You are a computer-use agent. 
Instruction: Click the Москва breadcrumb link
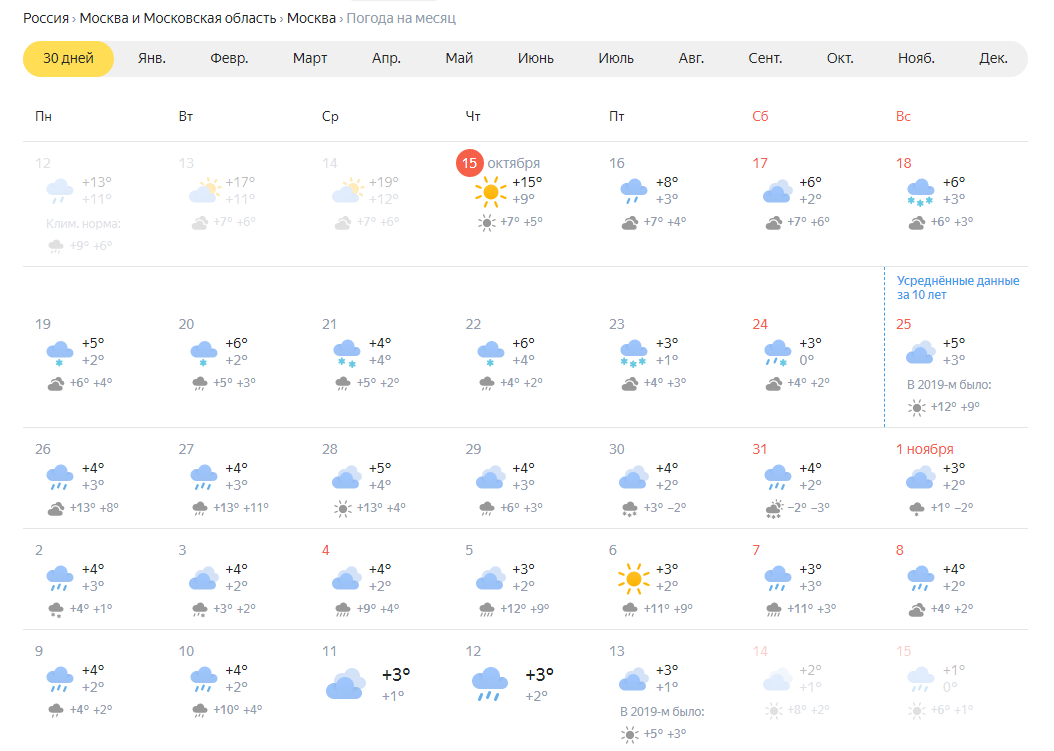click(311, 19)
